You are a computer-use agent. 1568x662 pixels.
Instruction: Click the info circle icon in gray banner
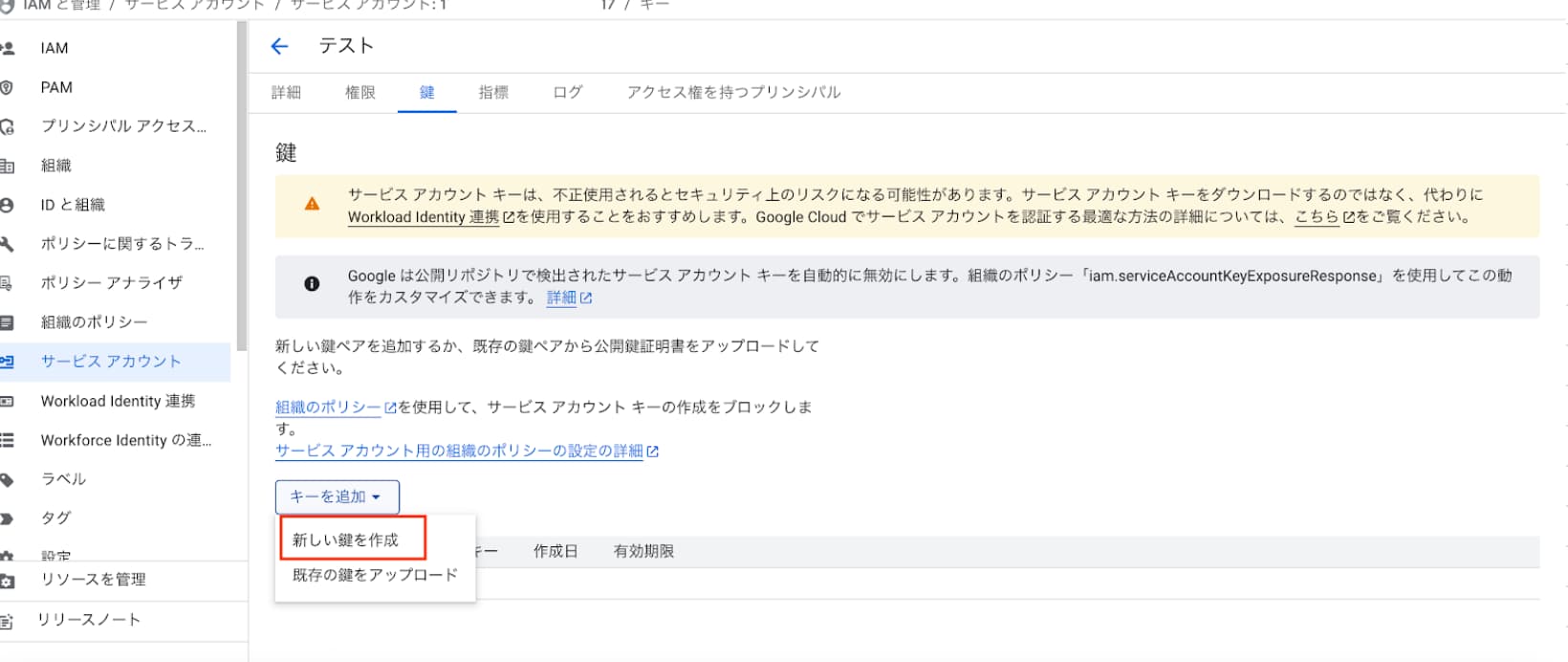(312, 284)
